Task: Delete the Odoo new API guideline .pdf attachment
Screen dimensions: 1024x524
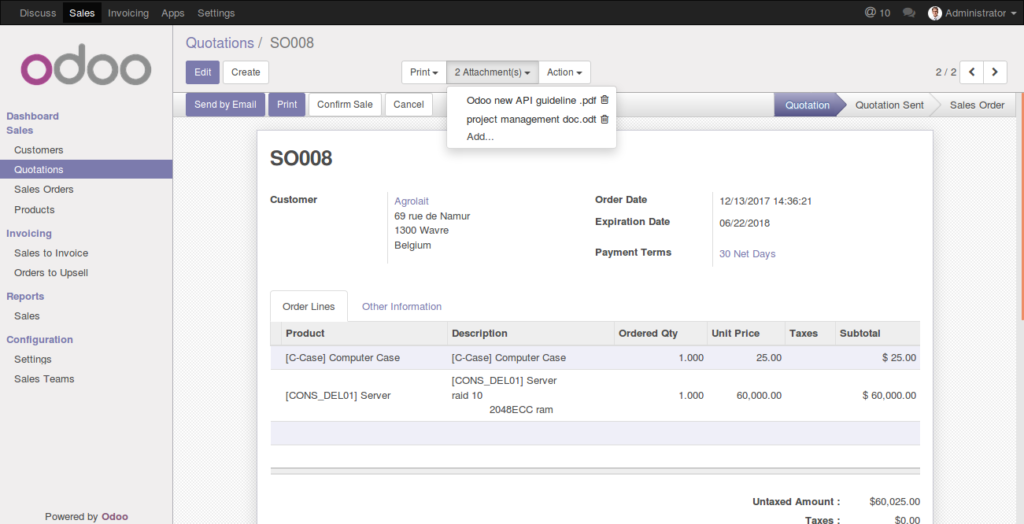Action: tap(604, 100)
